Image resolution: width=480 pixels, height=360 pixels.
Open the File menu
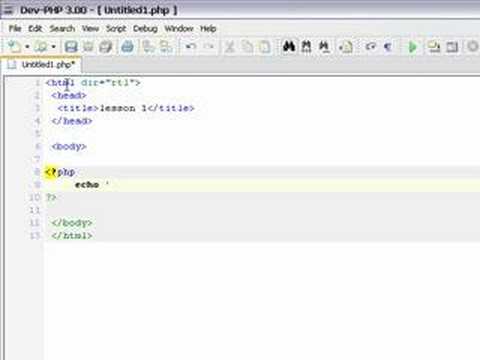[x=15, y=29]
